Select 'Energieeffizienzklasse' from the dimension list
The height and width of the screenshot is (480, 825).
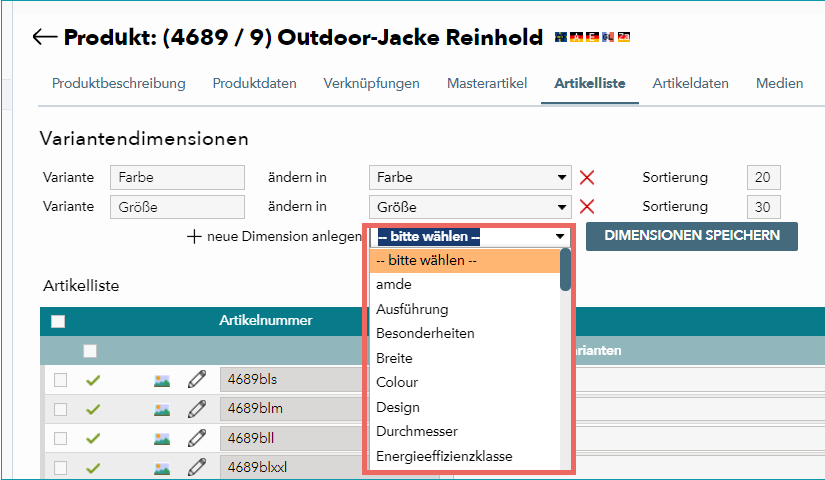(x=465, y=456)
